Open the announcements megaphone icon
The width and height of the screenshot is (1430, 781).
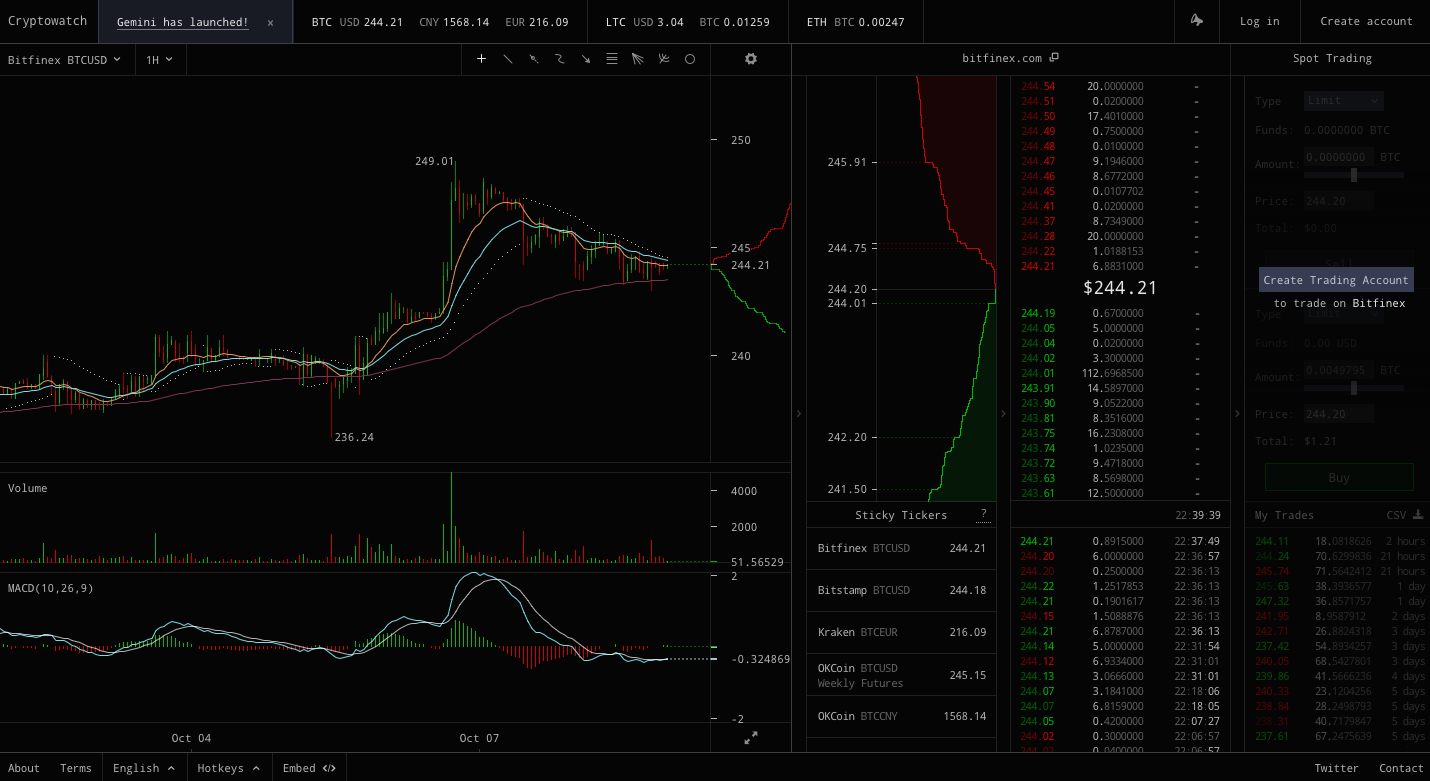coord(1196,21)
